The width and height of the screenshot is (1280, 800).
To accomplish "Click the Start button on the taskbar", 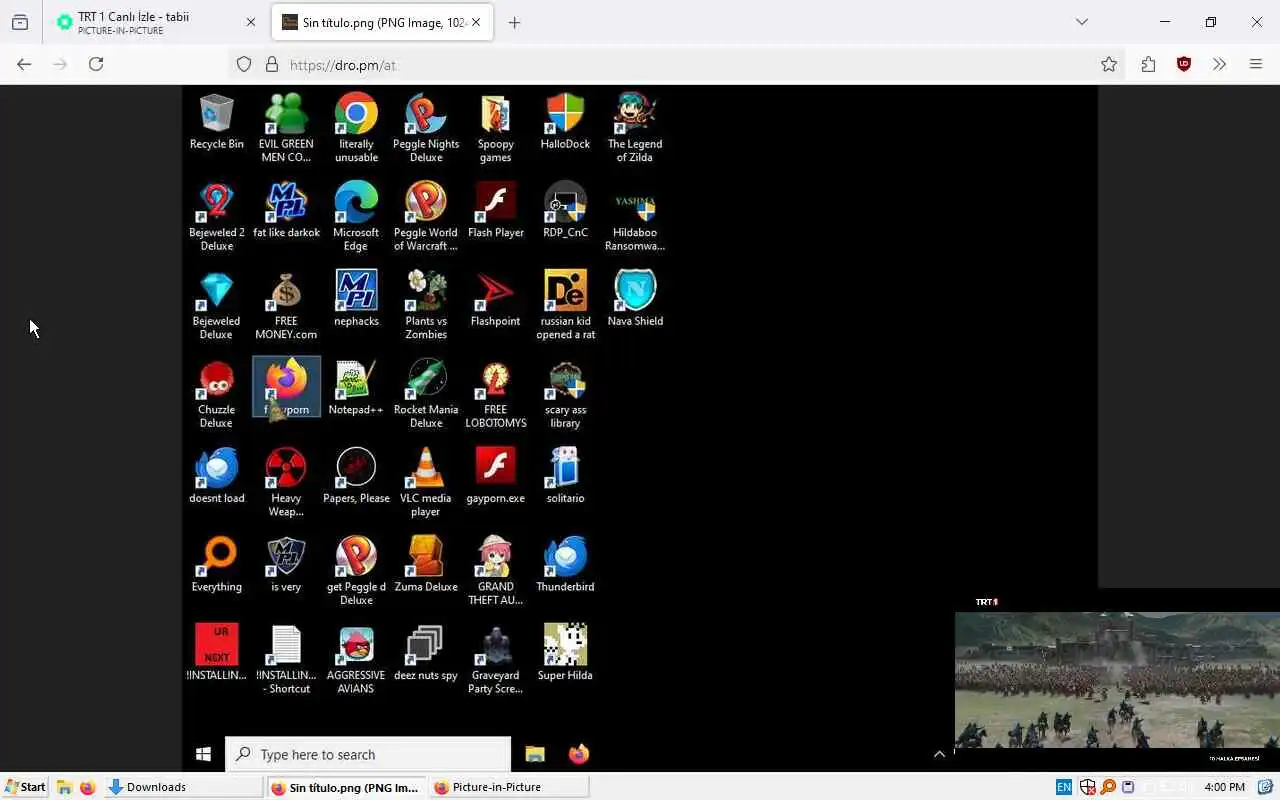I will tap(26, 787).
